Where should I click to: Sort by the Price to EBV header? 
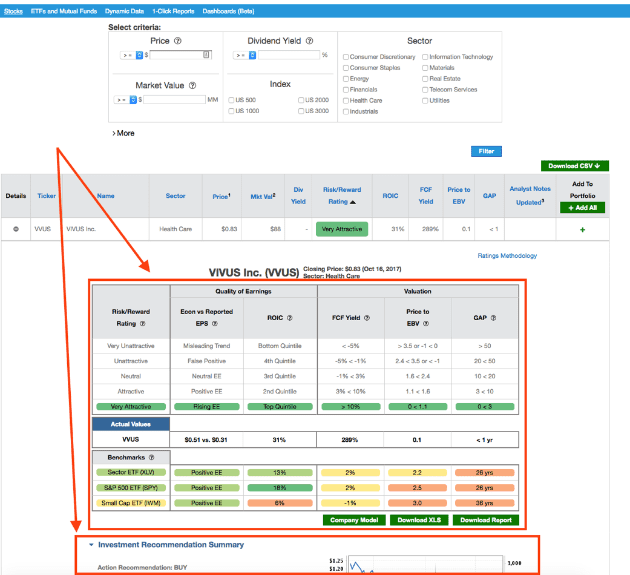[459, 196]
